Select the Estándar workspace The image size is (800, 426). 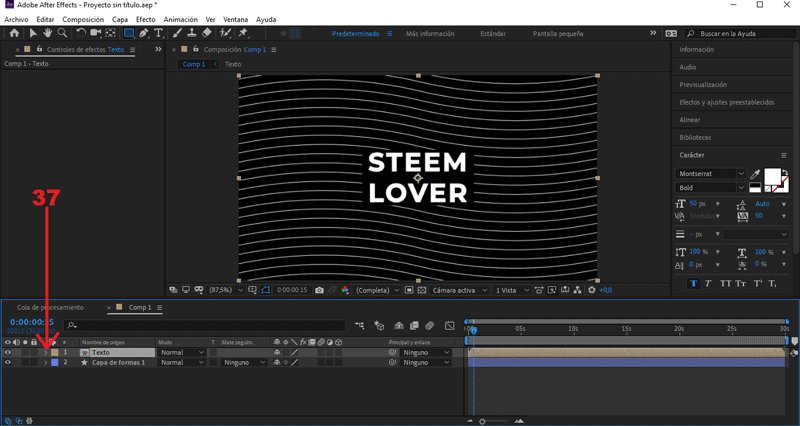(x=493, y=33)
